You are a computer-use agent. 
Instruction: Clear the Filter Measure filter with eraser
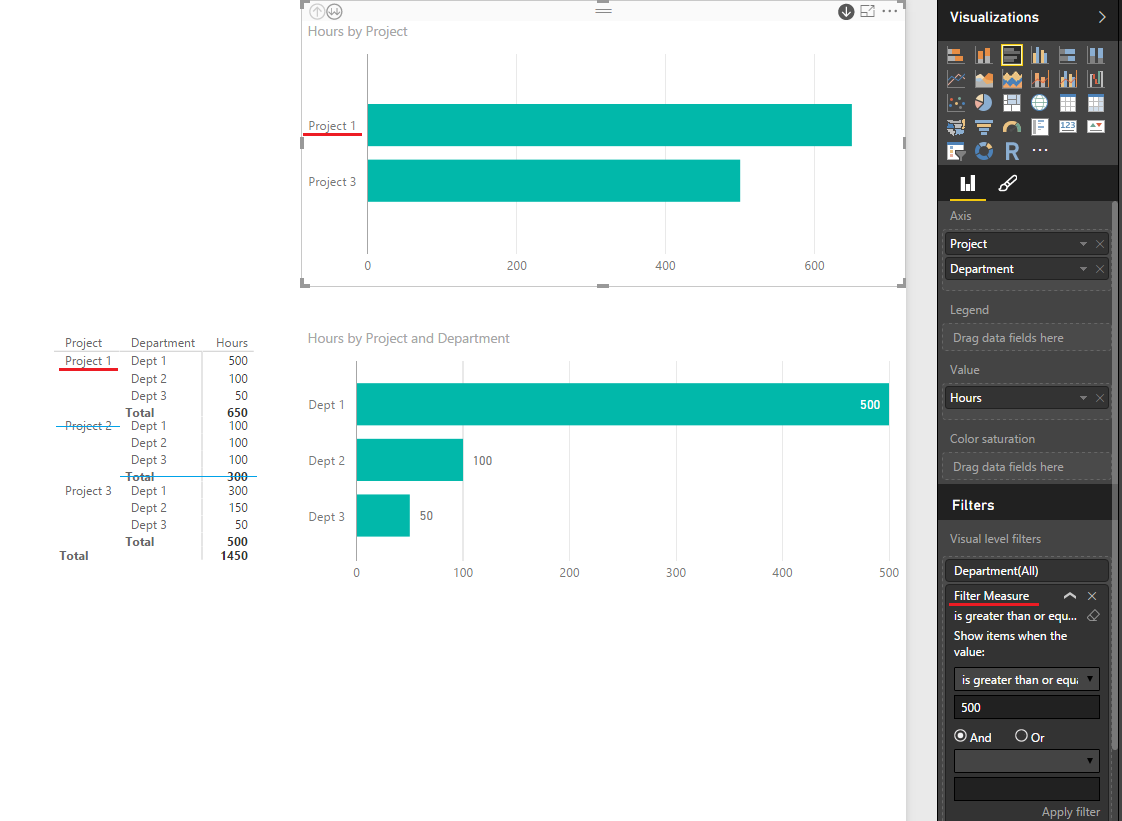(1093, 616)
